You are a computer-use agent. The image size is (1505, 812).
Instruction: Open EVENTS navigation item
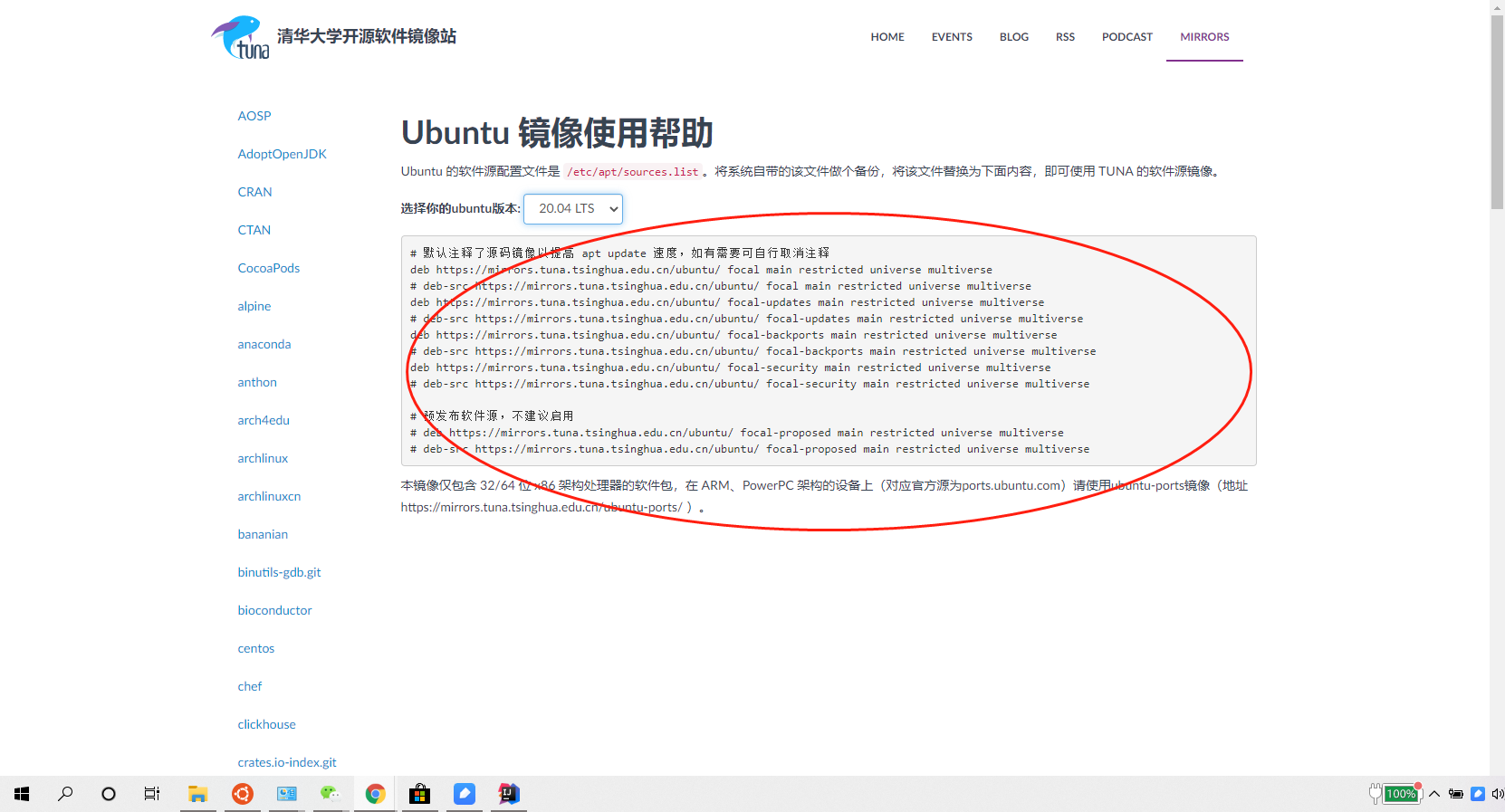click(952, 37)
